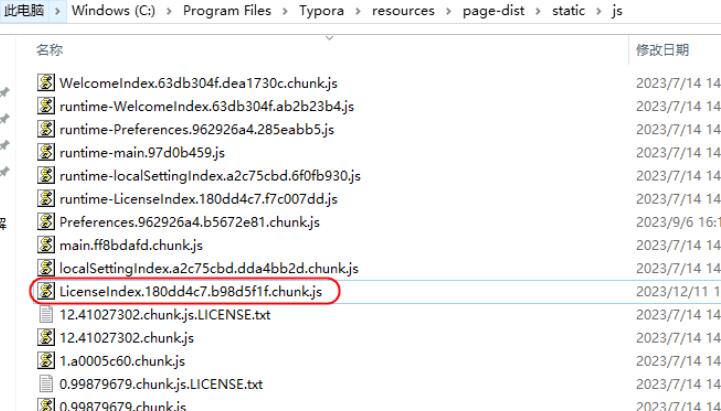Select file name runtime-LicenseIndex.180dd4c7.f7c007dd.js
This screenshot has height=411, width=721.
point(198,199)
